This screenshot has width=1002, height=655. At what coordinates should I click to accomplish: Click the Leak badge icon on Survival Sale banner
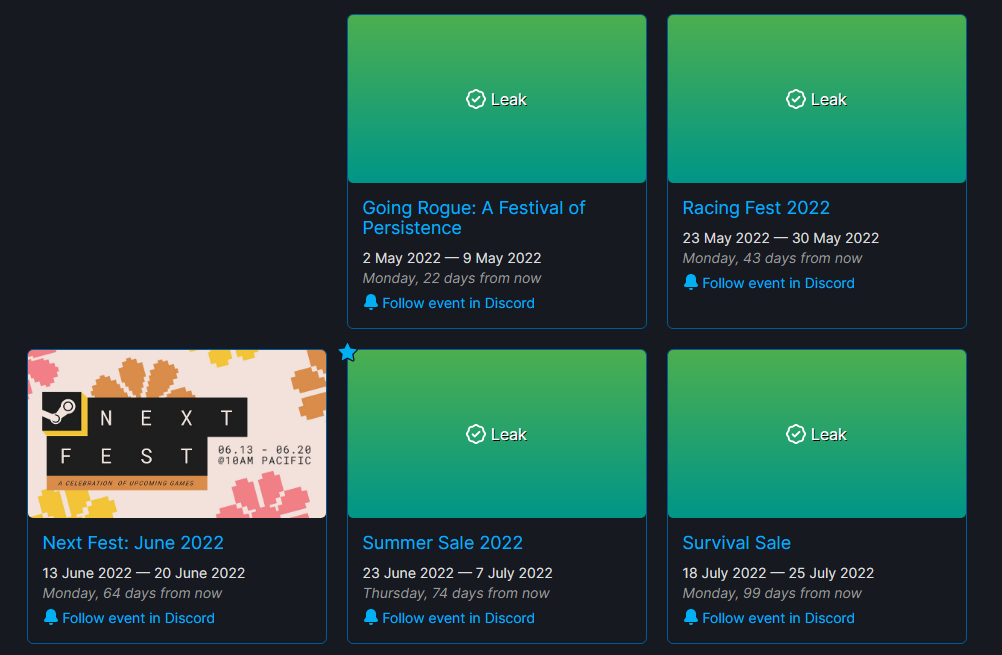coord(795,434)
